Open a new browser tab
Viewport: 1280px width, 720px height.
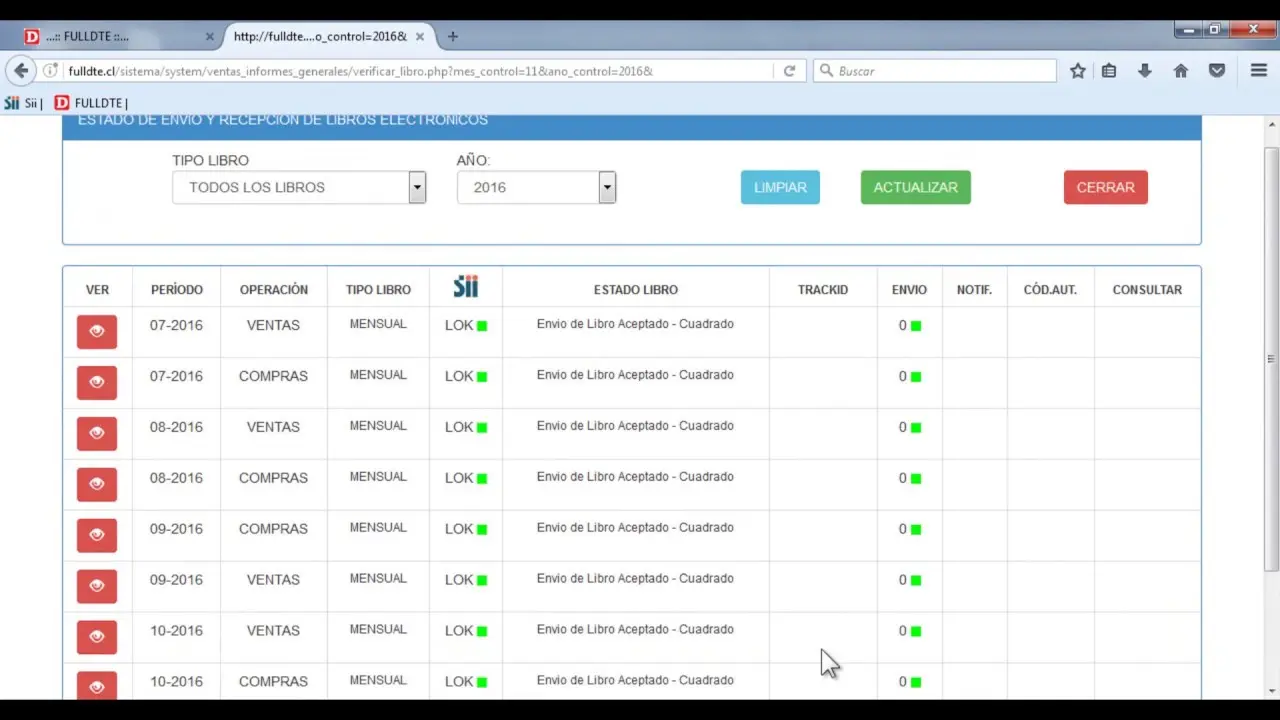[453, 36]
